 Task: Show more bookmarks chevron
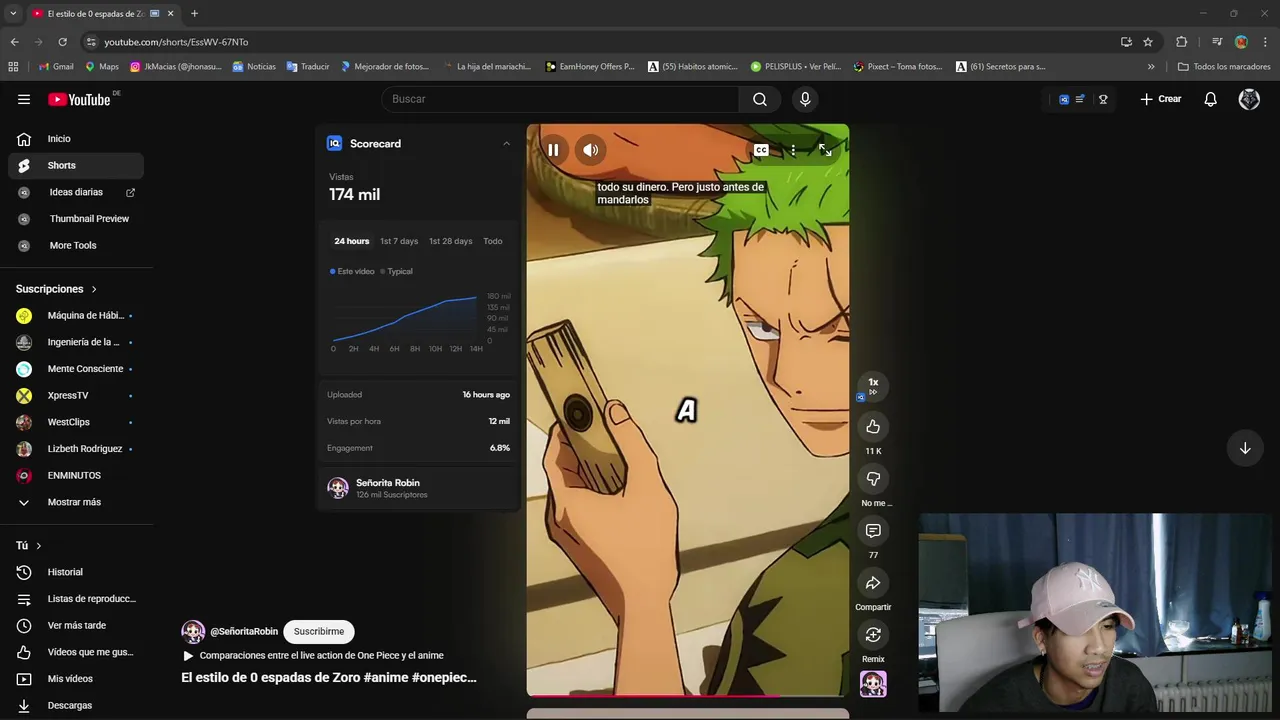(1151, 67)
